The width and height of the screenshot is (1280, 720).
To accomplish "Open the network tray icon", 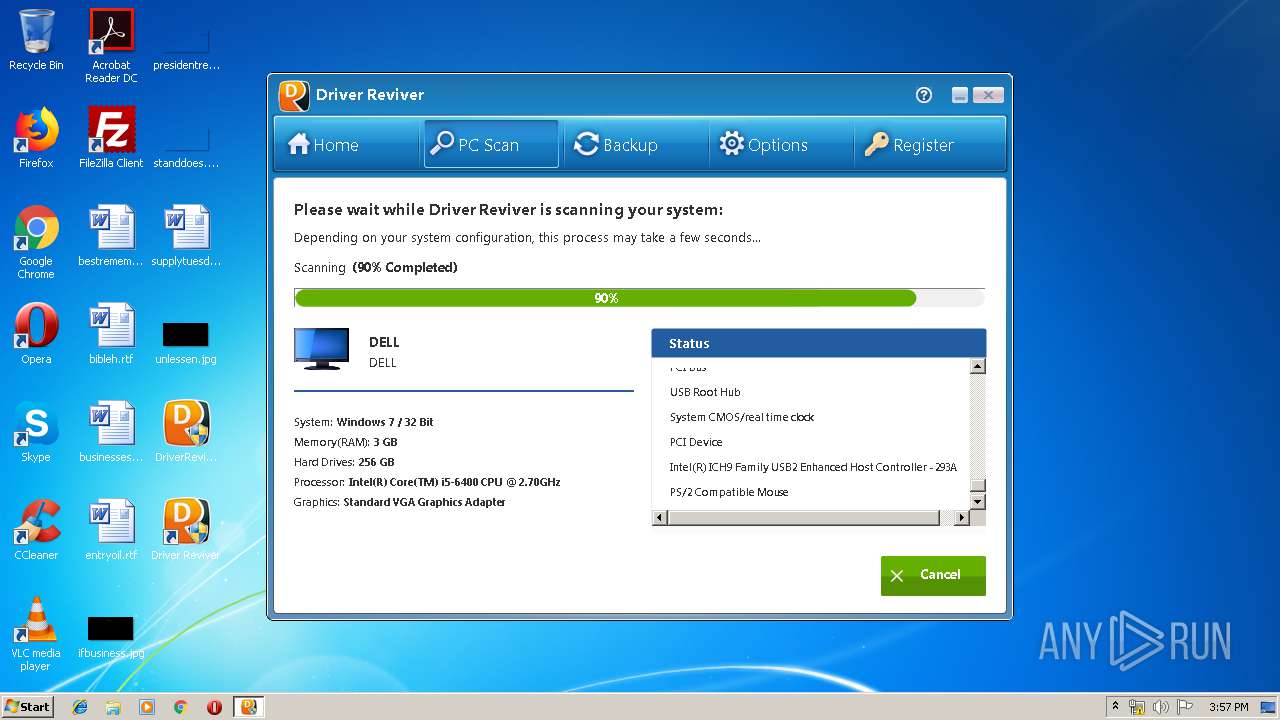I will (x=1137, y=707).
